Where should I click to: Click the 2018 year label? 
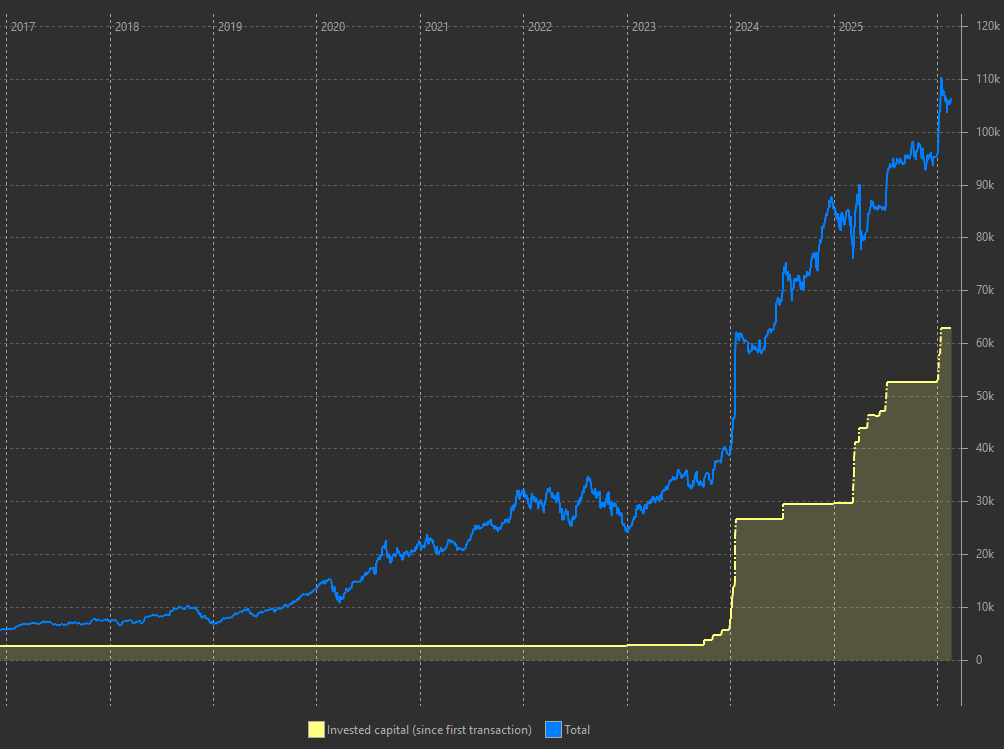coord(127,27)
